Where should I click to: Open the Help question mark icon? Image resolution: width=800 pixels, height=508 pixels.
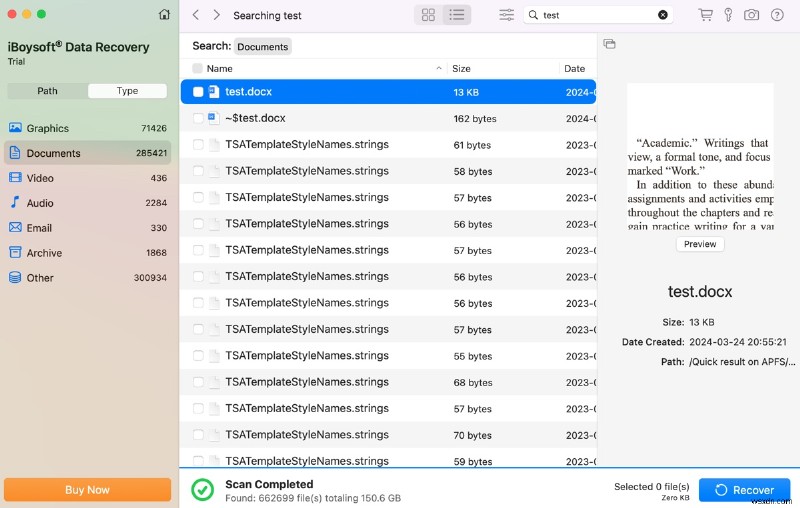pos(777,15)
